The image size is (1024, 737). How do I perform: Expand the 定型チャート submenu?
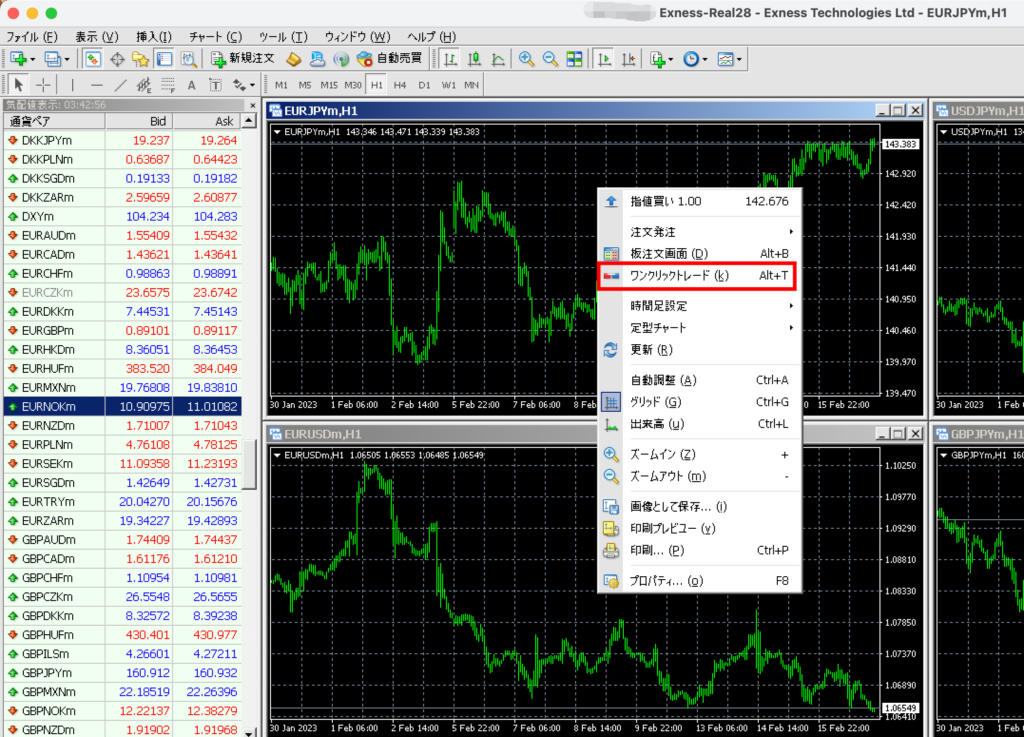[x=699, y=328]
